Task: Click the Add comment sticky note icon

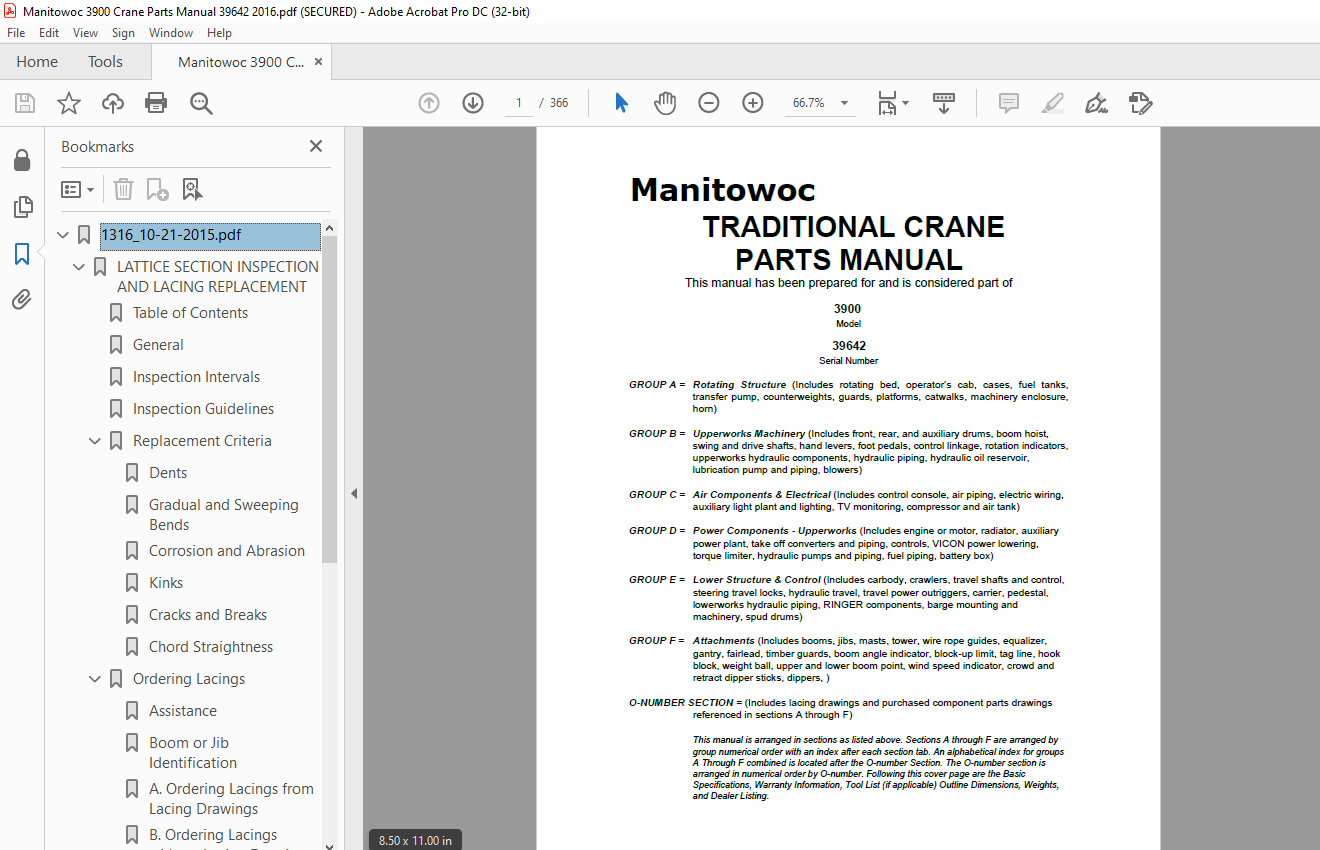Action: coord(1009,103)
